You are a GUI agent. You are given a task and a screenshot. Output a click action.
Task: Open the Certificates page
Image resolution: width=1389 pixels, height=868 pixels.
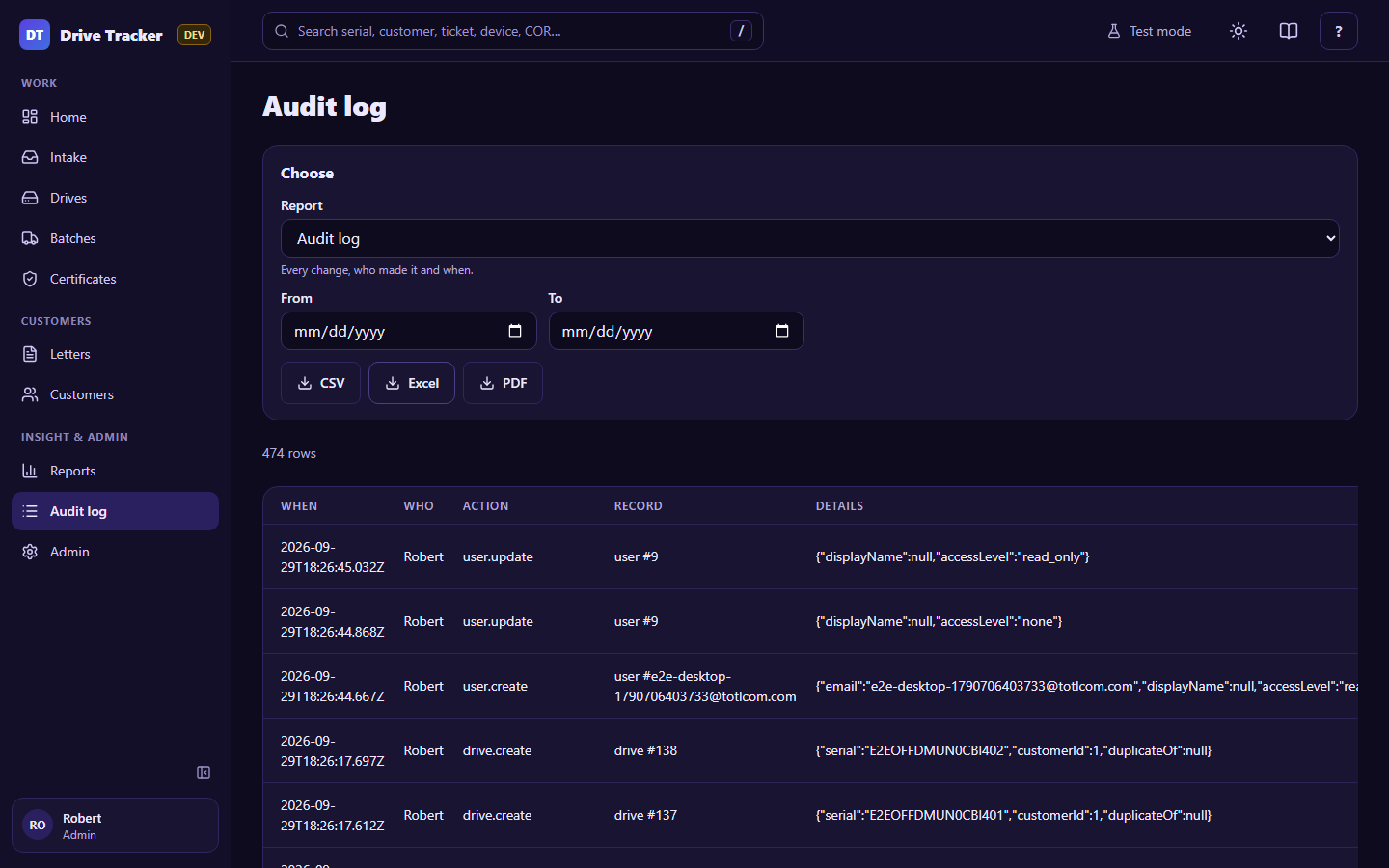(x=115, y=279)
